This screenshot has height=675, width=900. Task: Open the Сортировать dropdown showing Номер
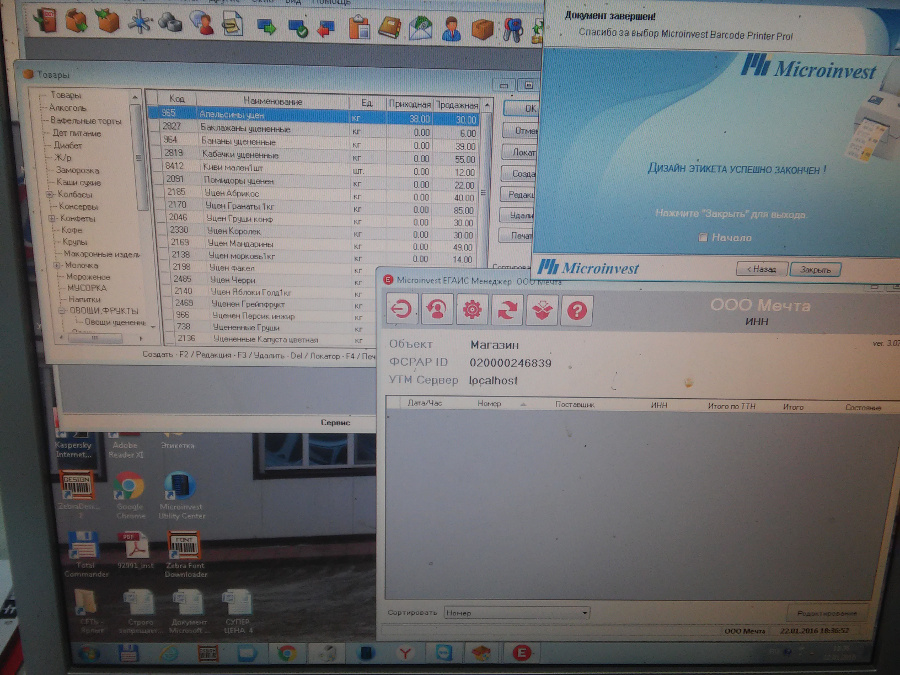(517, 613)
